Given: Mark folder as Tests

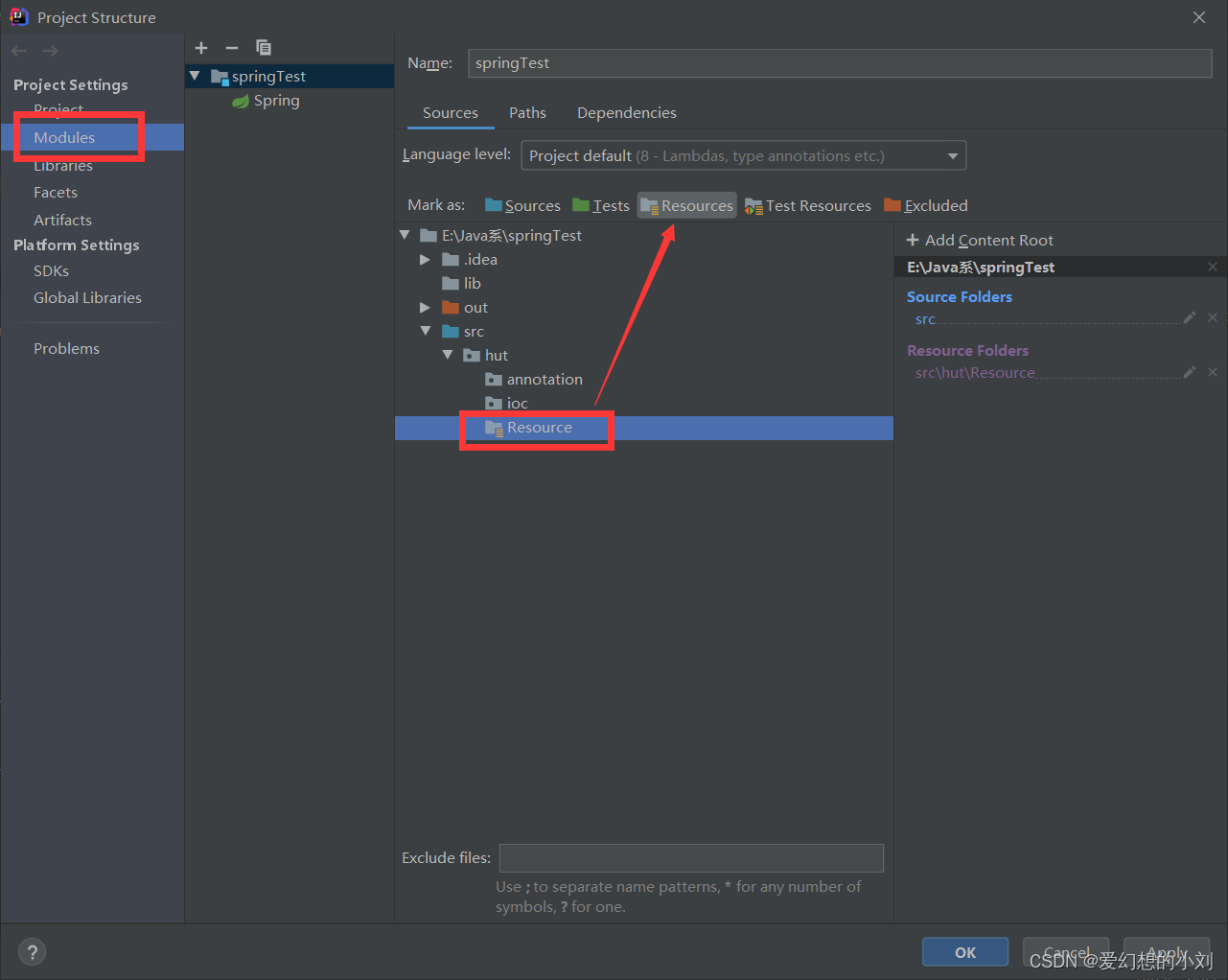Looking at the screenshot, I should click(x=601, y=205).
